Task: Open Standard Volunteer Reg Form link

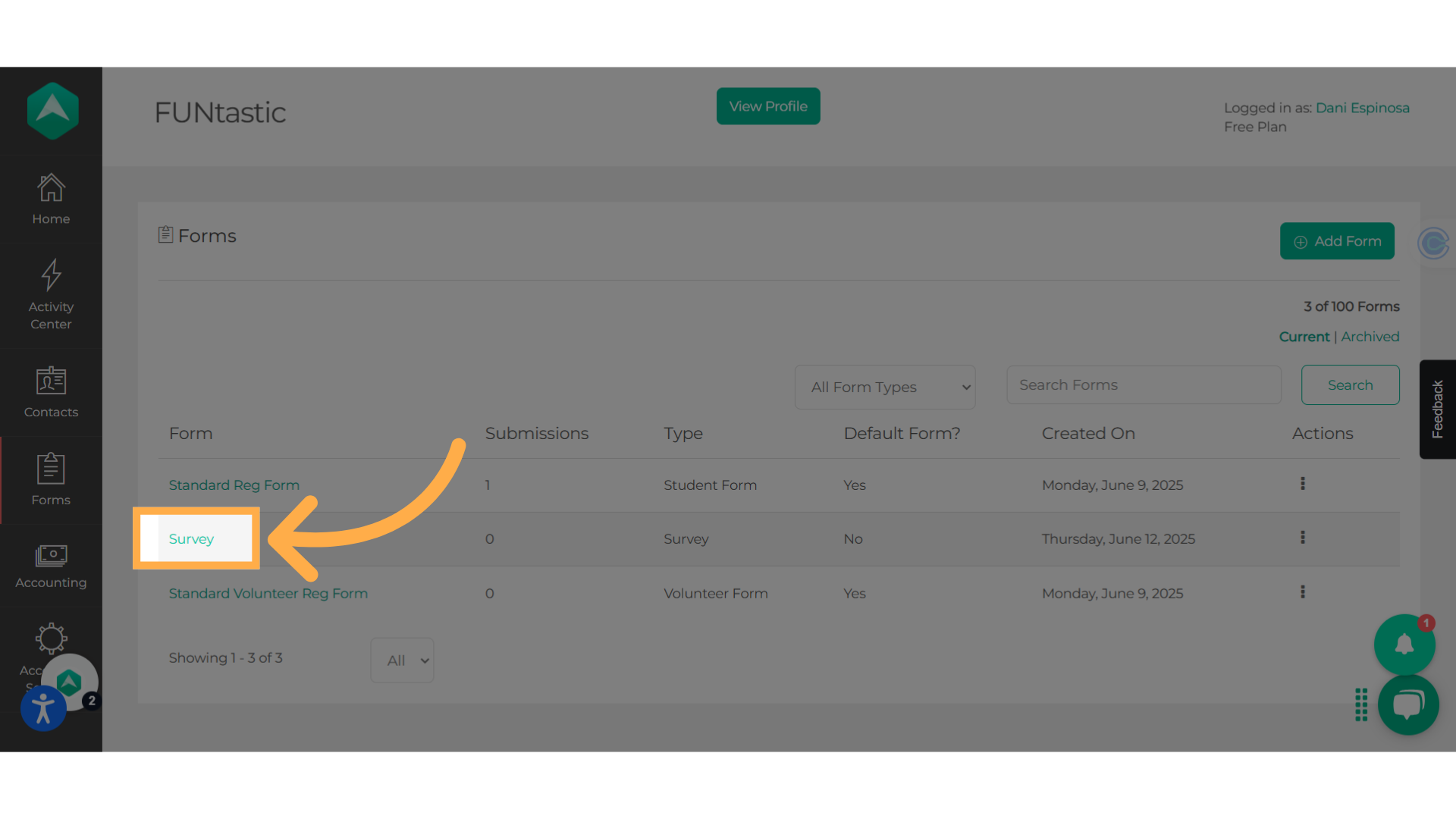Action: (268, 593)
